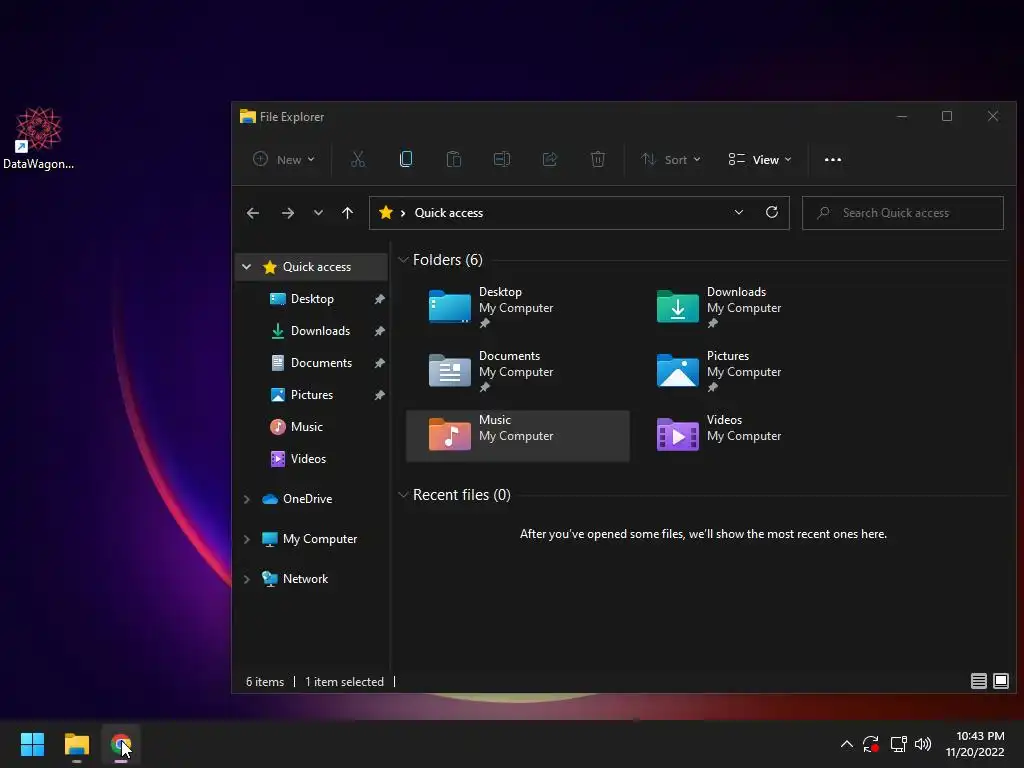This screenshot has width=1024, height=768.
Task: Open the DataWagon desktop shortcut
Action: tap(39, 139)
